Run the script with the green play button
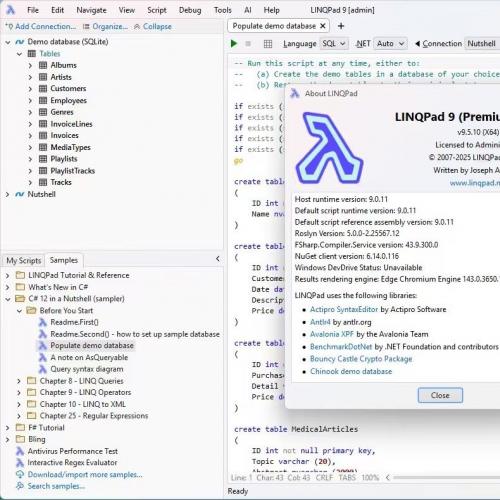The image size is (500, 500). point(234,44)
